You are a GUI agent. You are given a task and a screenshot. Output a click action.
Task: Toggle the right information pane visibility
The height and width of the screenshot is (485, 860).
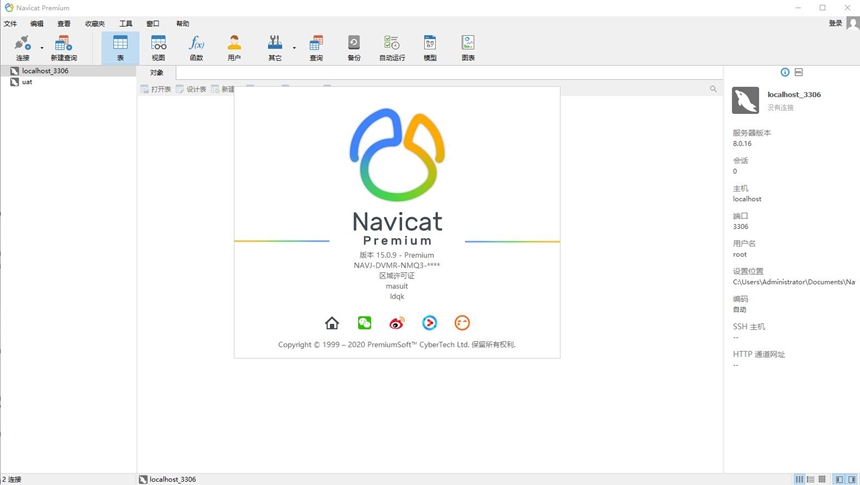click(x=852, y=479)
